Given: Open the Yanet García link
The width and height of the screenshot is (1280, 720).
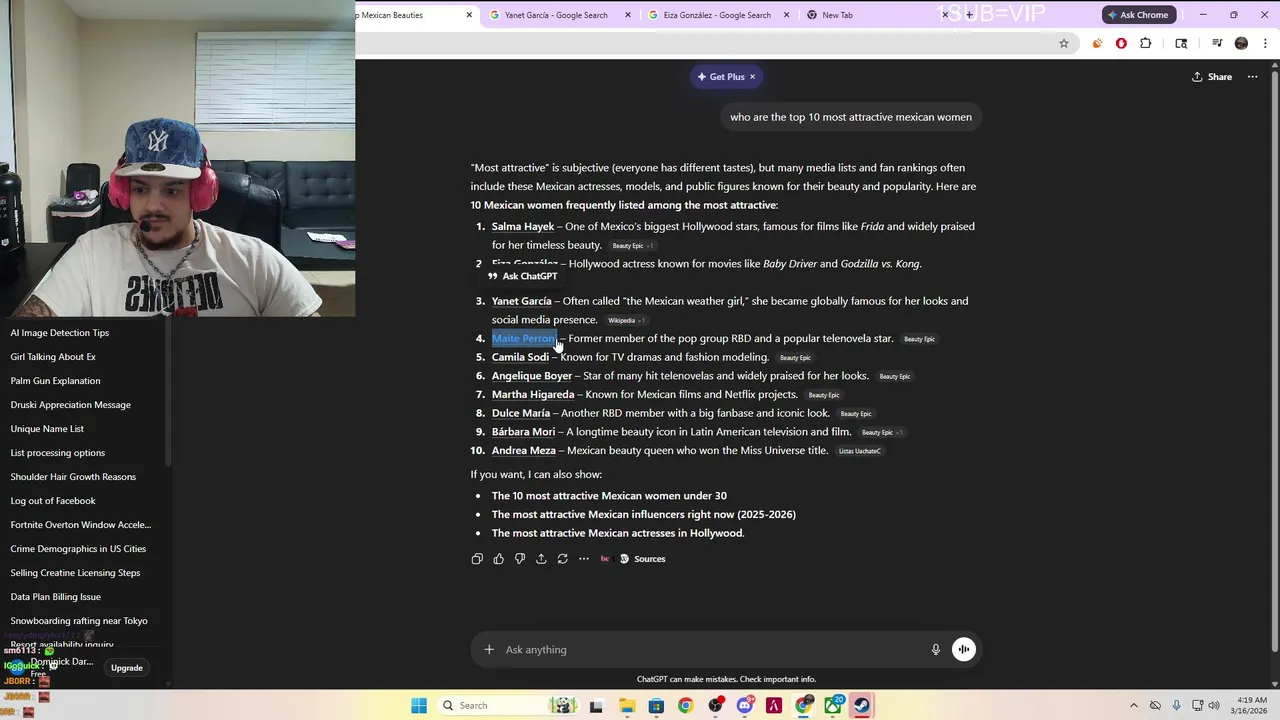Looking at the screenshot, I should (x=521, y=301).
